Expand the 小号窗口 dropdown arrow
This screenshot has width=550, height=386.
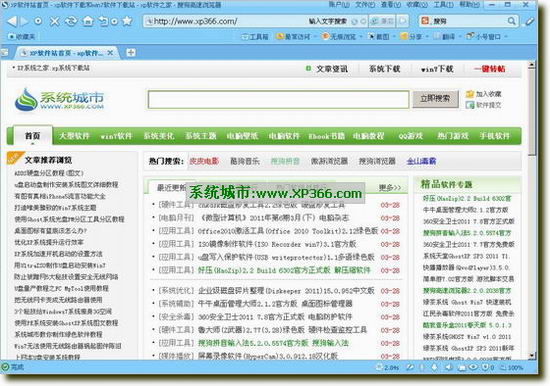point(506,36)
